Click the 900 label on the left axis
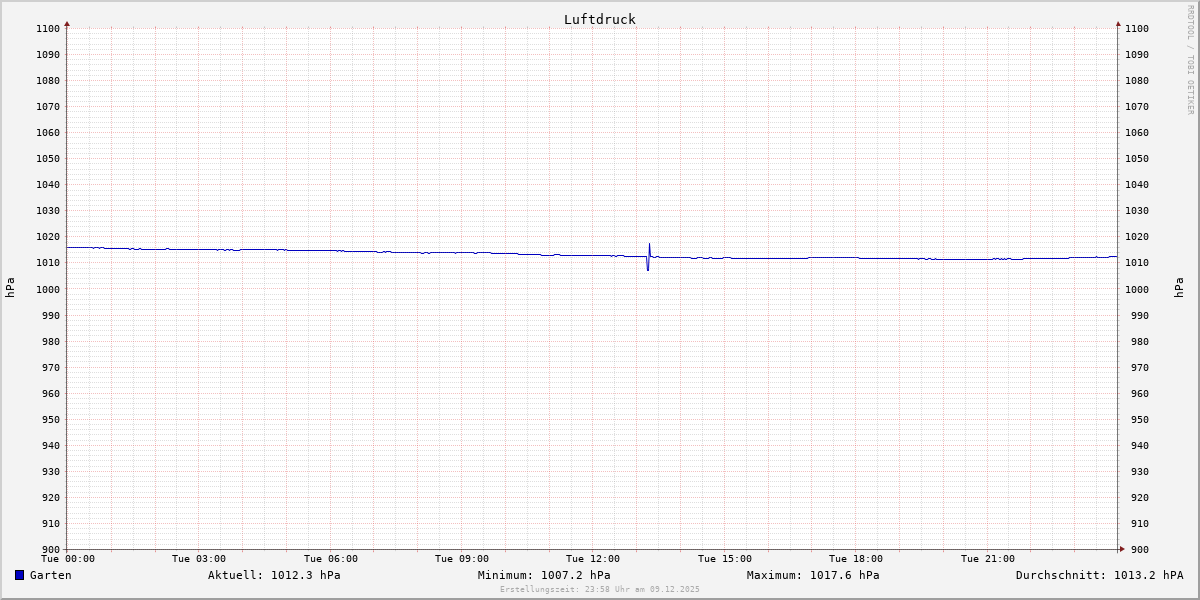The height and width of the screenshot is (600, 1200). pyautogui.click(x=51, y=550)
